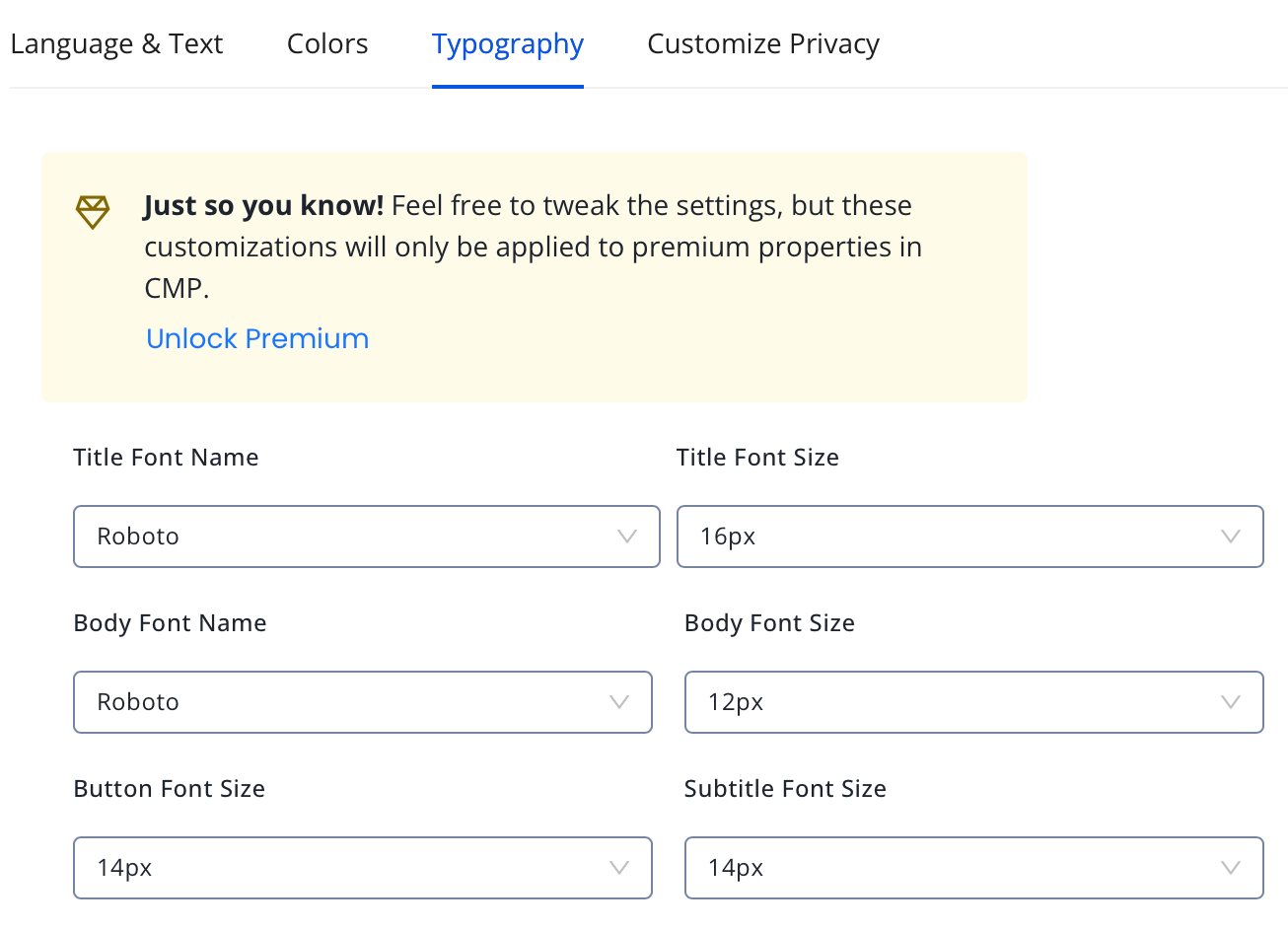Click the chevron arrow in Title Font Name
This screenshot has width=1288, height=931.
click(626, 537)
